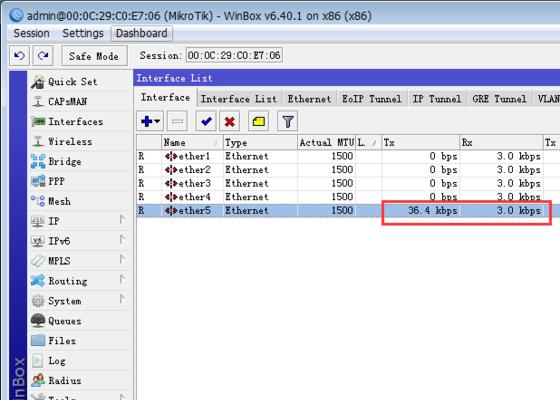Click the Interface List window title bar
The height and width of the screenshot is (400, 560).
point(346,78)
